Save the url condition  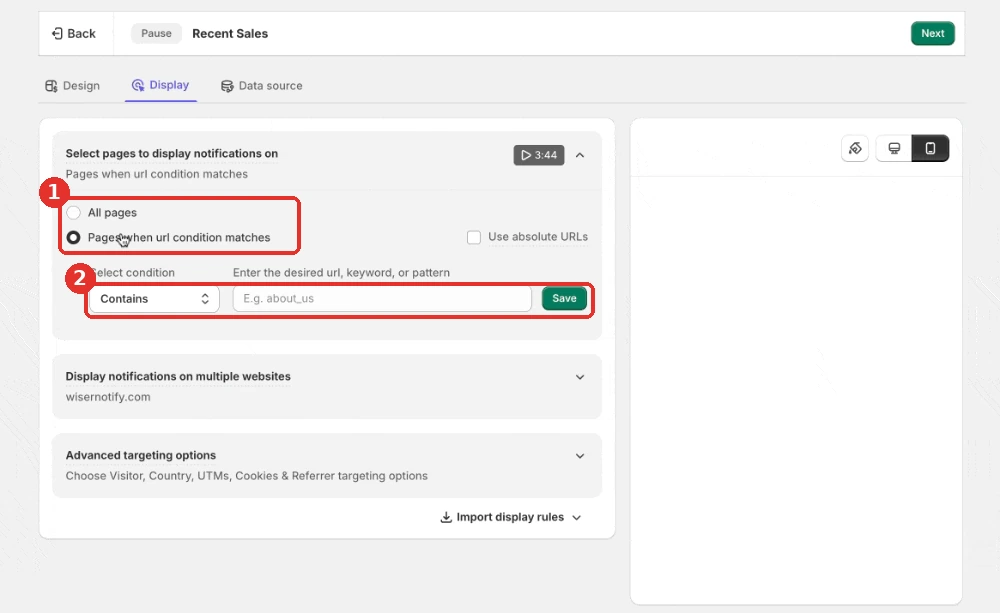[564, 299]
